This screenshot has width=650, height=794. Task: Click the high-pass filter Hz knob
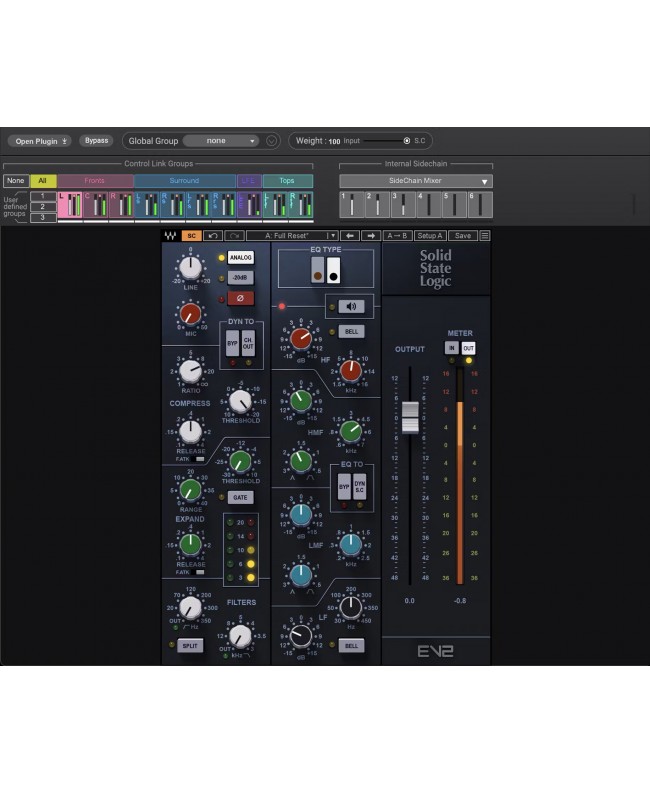click(190, 607)
